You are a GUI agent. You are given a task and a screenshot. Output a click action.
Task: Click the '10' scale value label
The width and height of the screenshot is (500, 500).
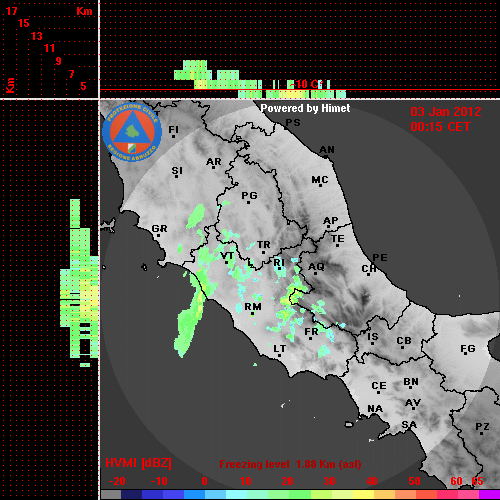246,481
